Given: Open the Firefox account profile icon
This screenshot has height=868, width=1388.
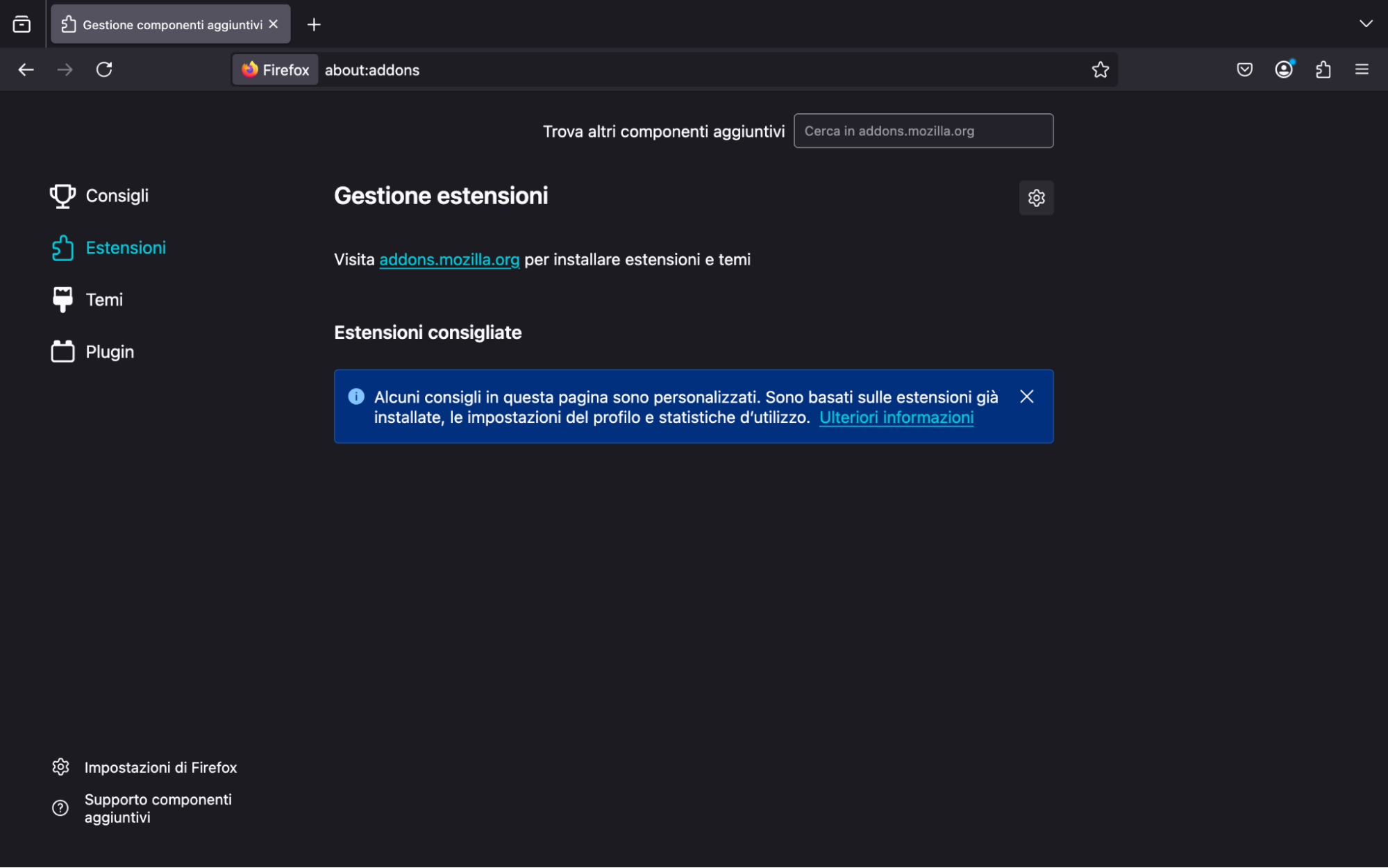Looking at the screenshot, I should [x=1283, y=69].
